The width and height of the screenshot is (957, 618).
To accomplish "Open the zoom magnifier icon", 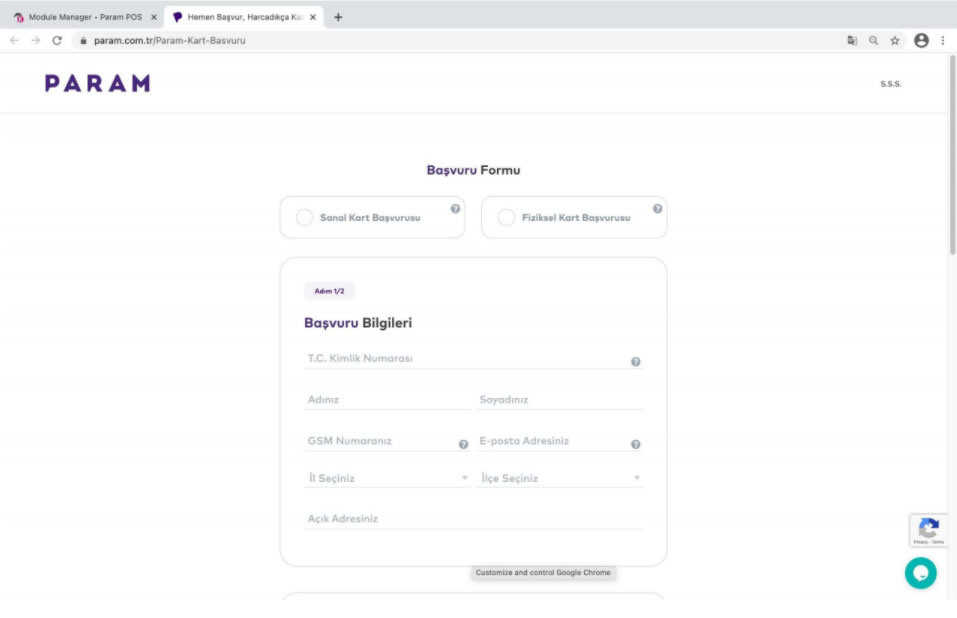I will click(873, 40).
